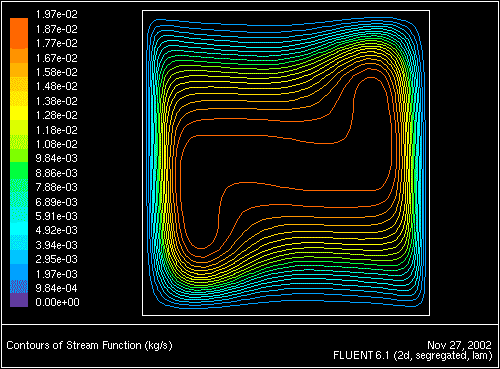Click the 6.89e-03 legend value
Viewport: 500px width, 369px height.
pyautogui.click(x=57, y=202)
